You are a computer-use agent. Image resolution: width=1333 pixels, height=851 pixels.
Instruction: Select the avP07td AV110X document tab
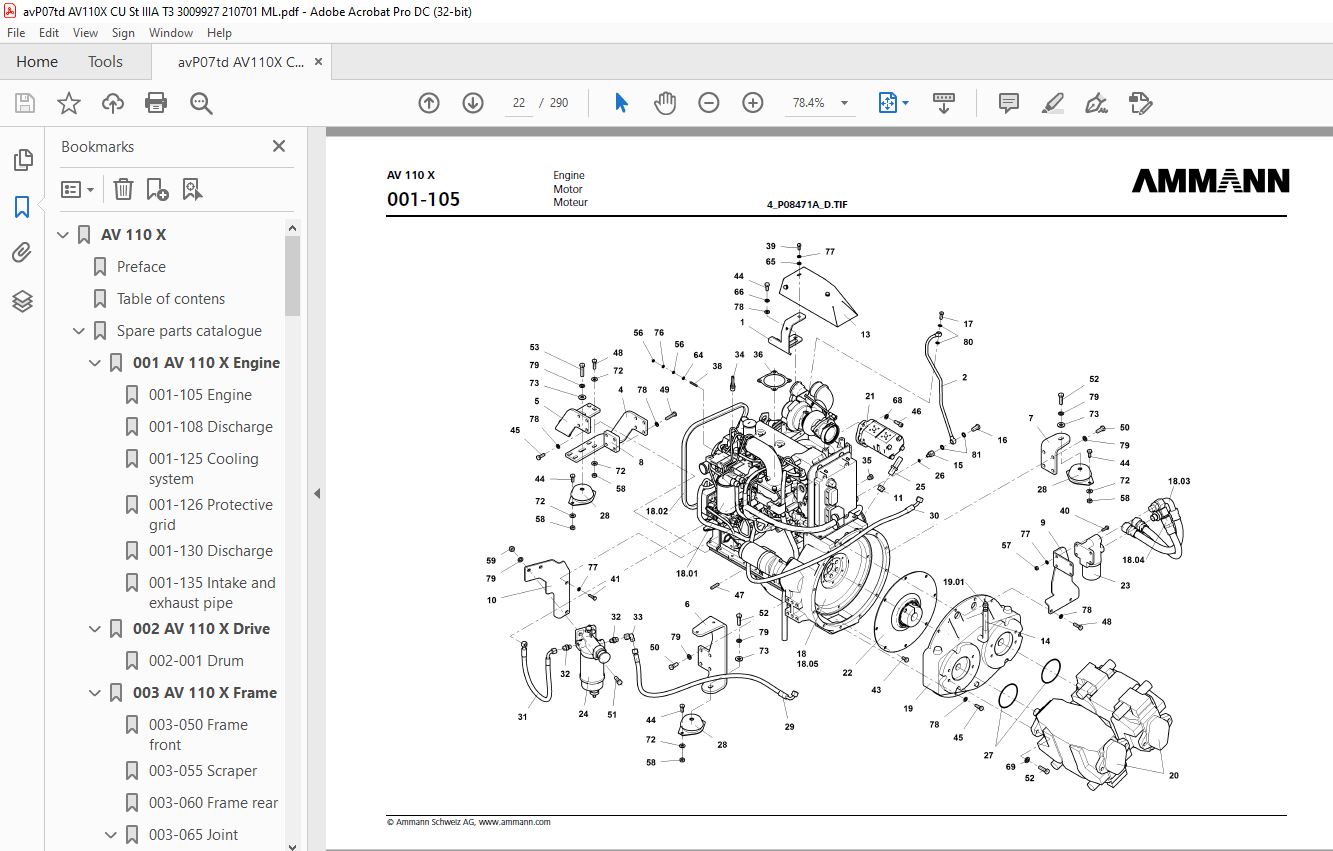coord(241,62)
